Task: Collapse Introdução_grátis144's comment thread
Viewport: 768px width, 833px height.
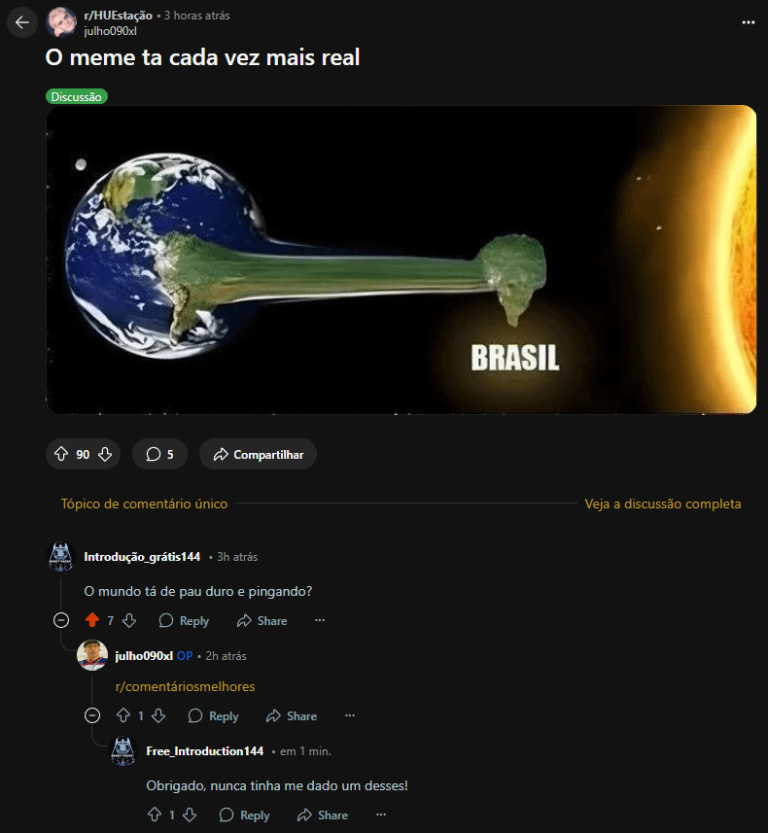Action: point(61,620)
